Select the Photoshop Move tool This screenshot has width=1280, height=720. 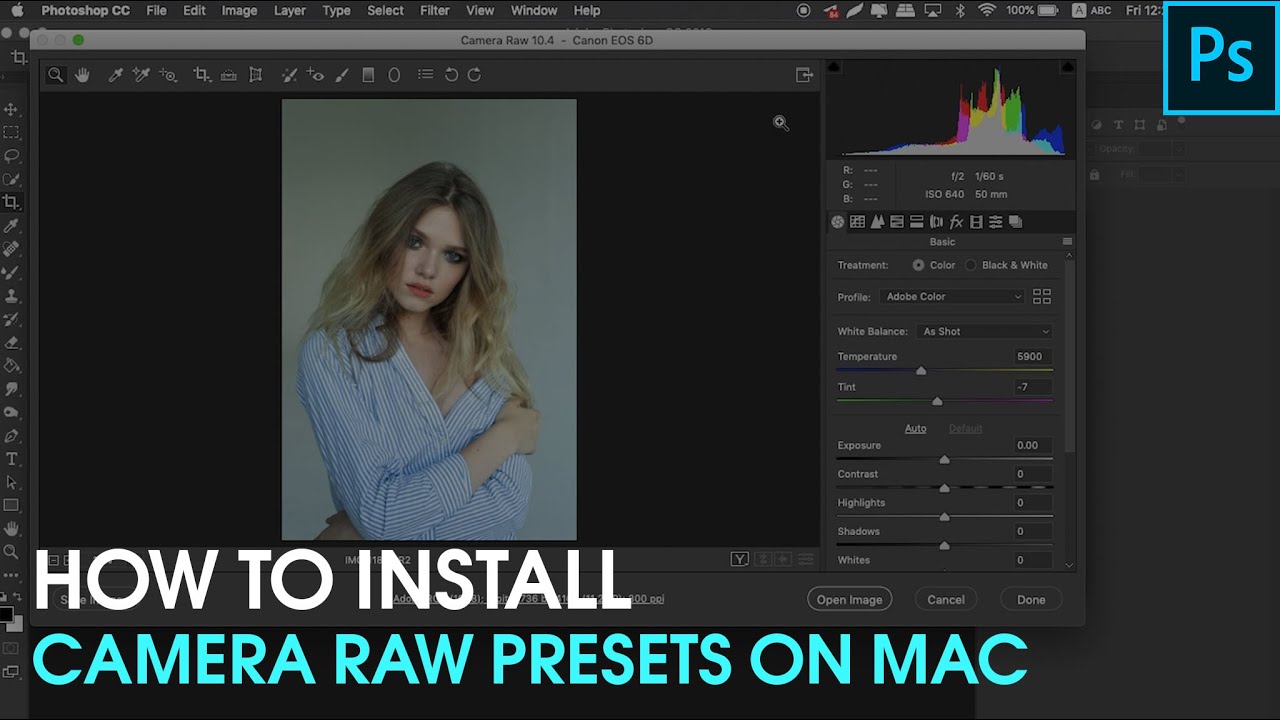[x=12, y=109]
